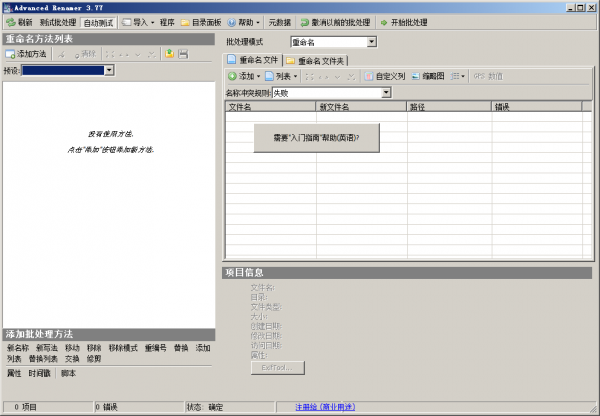
Task: Add the 添加 method in the batch method list
Action: point(203,348)
